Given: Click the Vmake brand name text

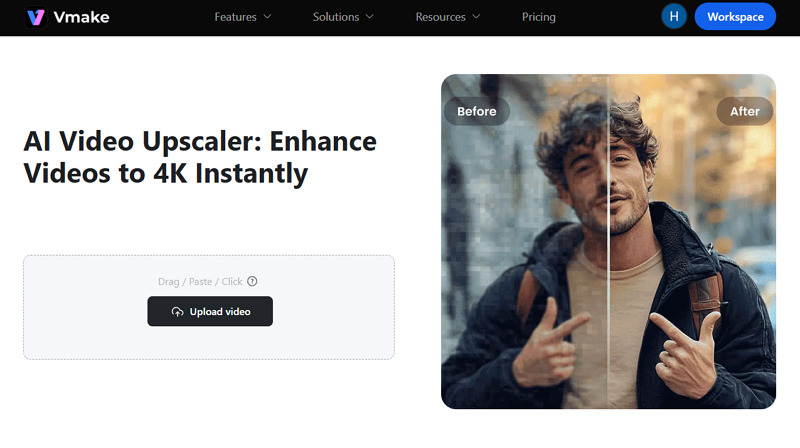Looking at the screenshot, I should (x=81, y=17).
